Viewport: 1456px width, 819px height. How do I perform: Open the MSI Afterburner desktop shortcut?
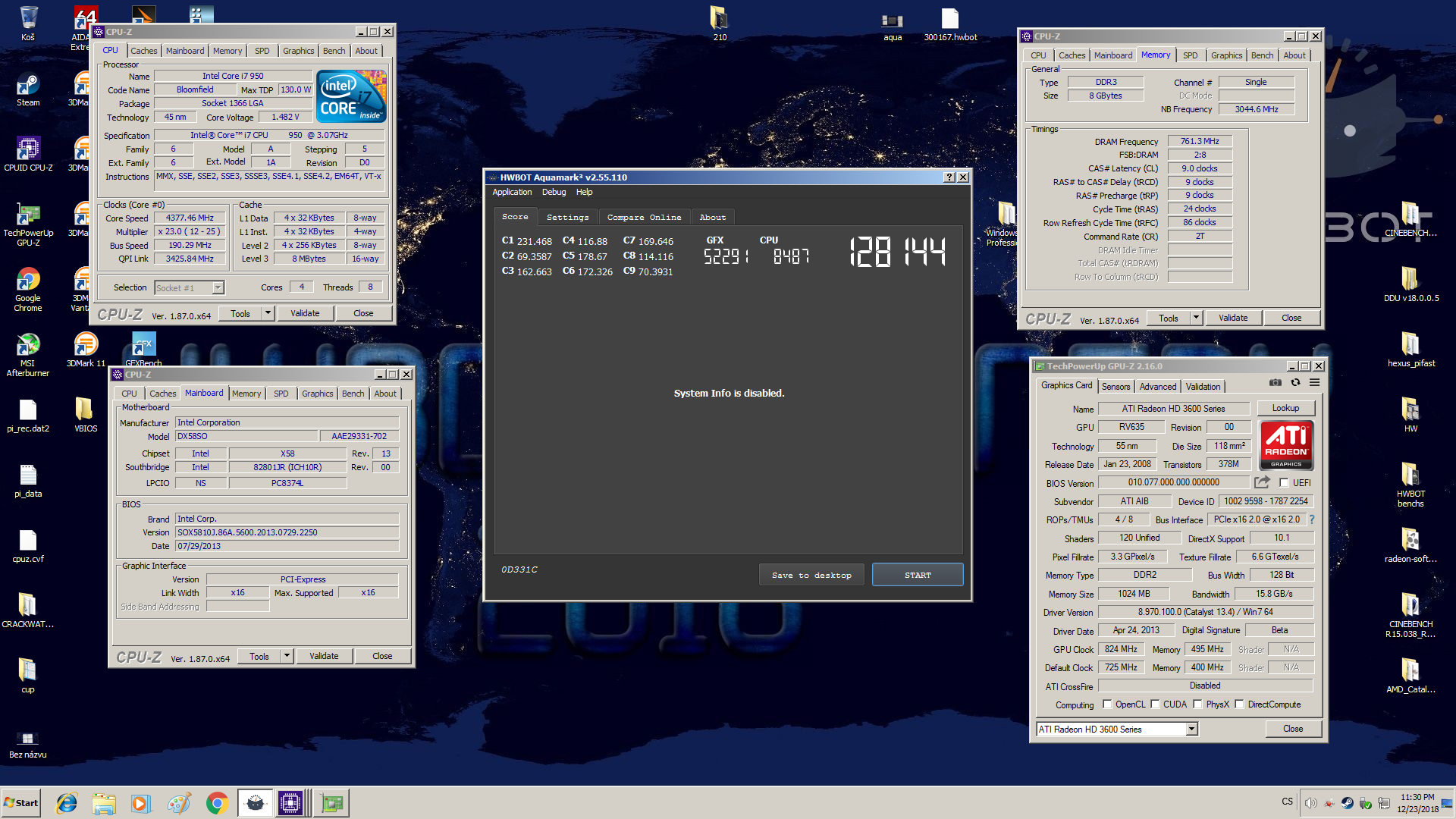tap(28, 355)
